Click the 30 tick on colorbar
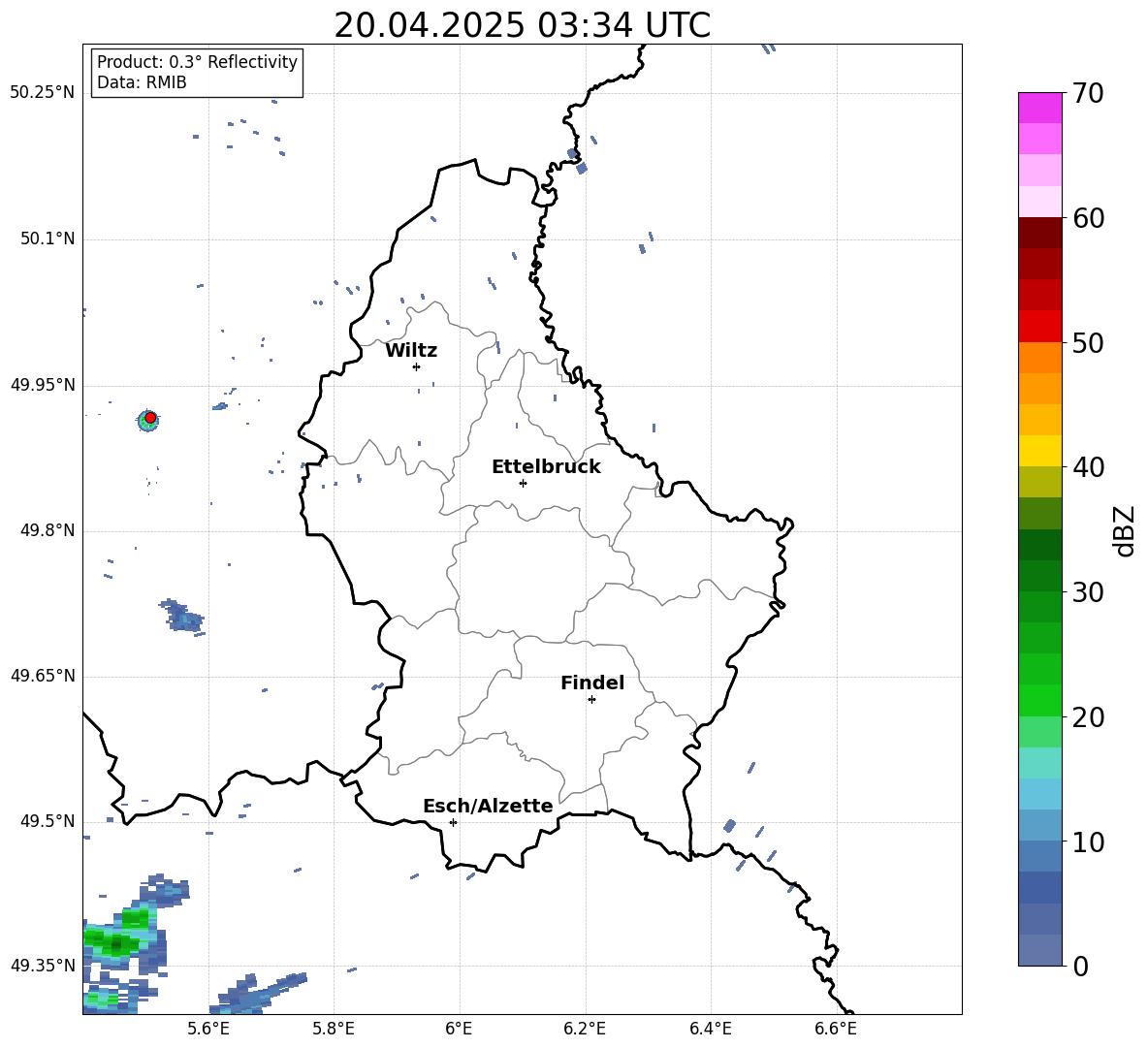The width and height of the screenshot is (1148, 1048). pos(1088,592)
